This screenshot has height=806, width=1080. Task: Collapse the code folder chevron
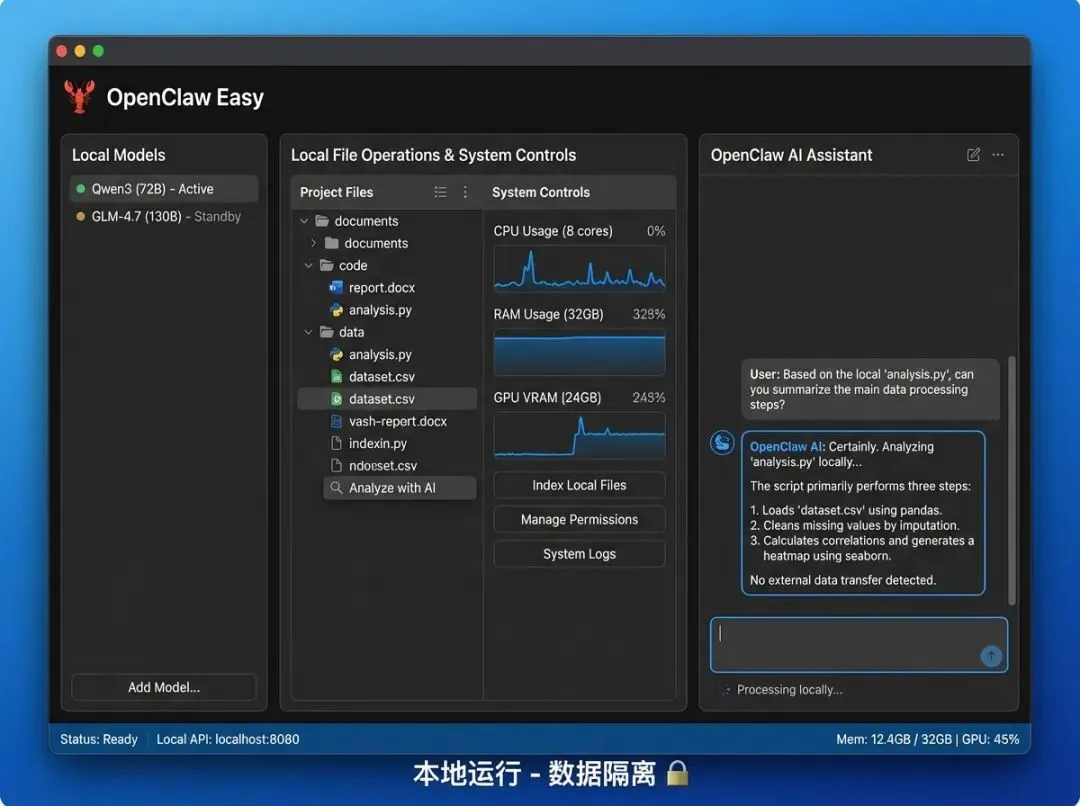point(308,265)
